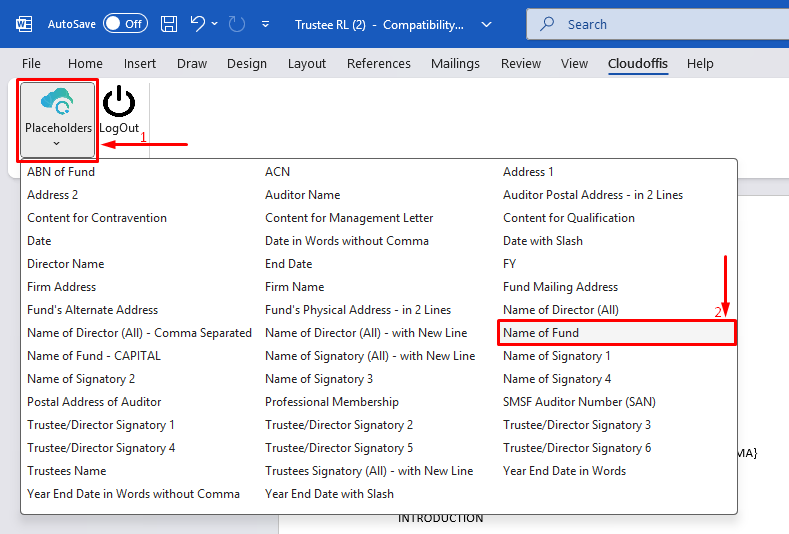Select Date with Slash placeholder
Screen dimensions: 789x534
click(x=542, y=241)
